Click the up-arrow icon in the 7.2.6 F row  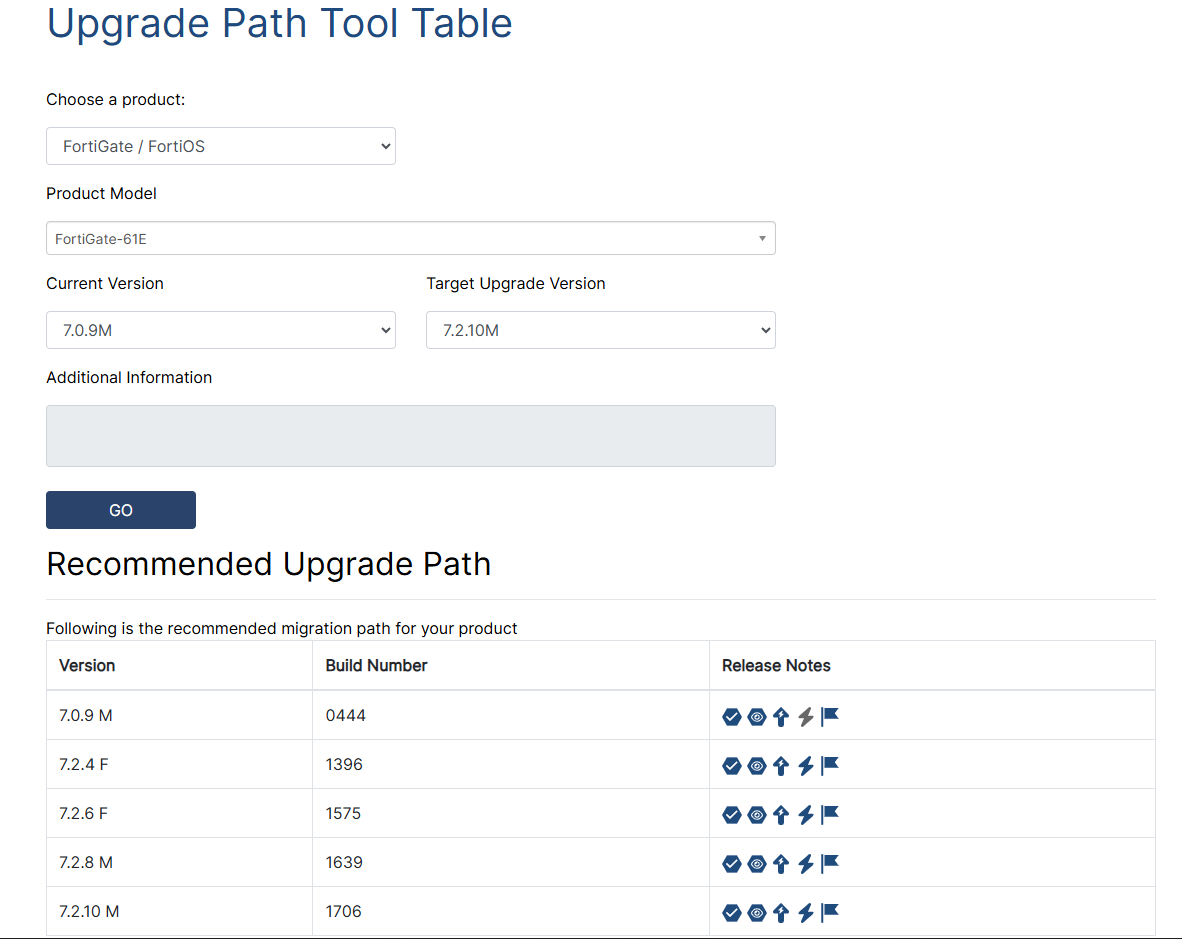pyautogui.click(x=781, y=815)
